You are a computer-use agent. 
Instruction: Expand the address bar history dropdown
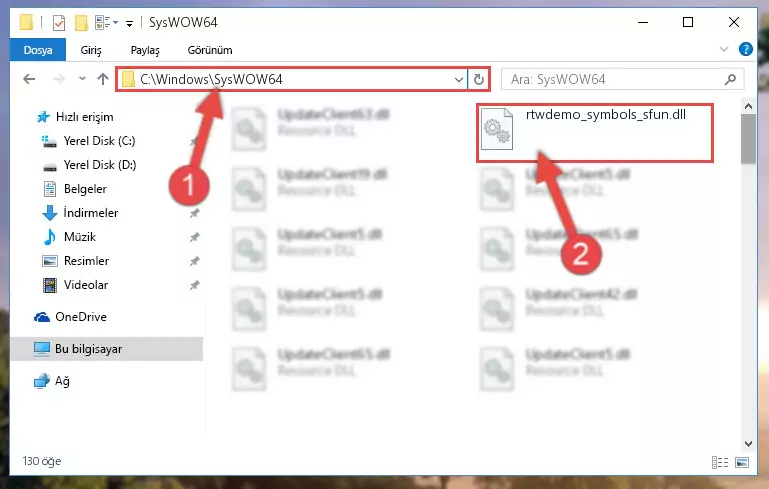[459, 79]
